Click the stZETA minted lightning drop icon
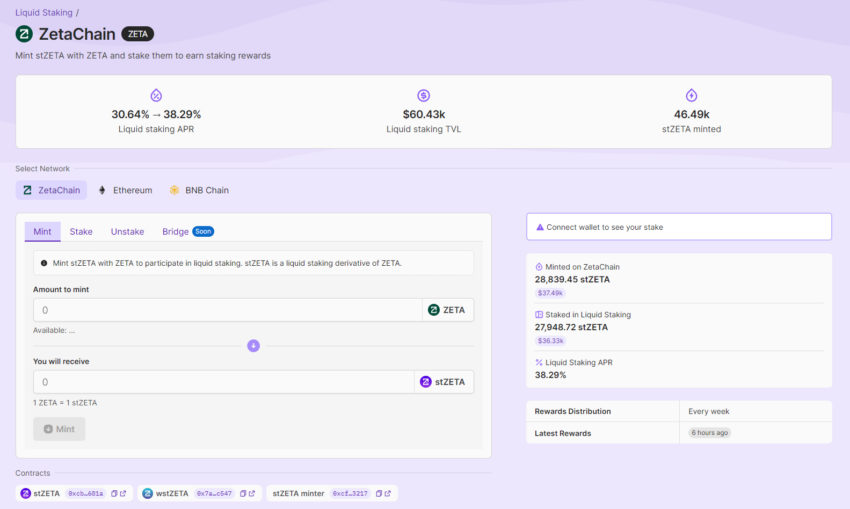 (x=691, y=95)
